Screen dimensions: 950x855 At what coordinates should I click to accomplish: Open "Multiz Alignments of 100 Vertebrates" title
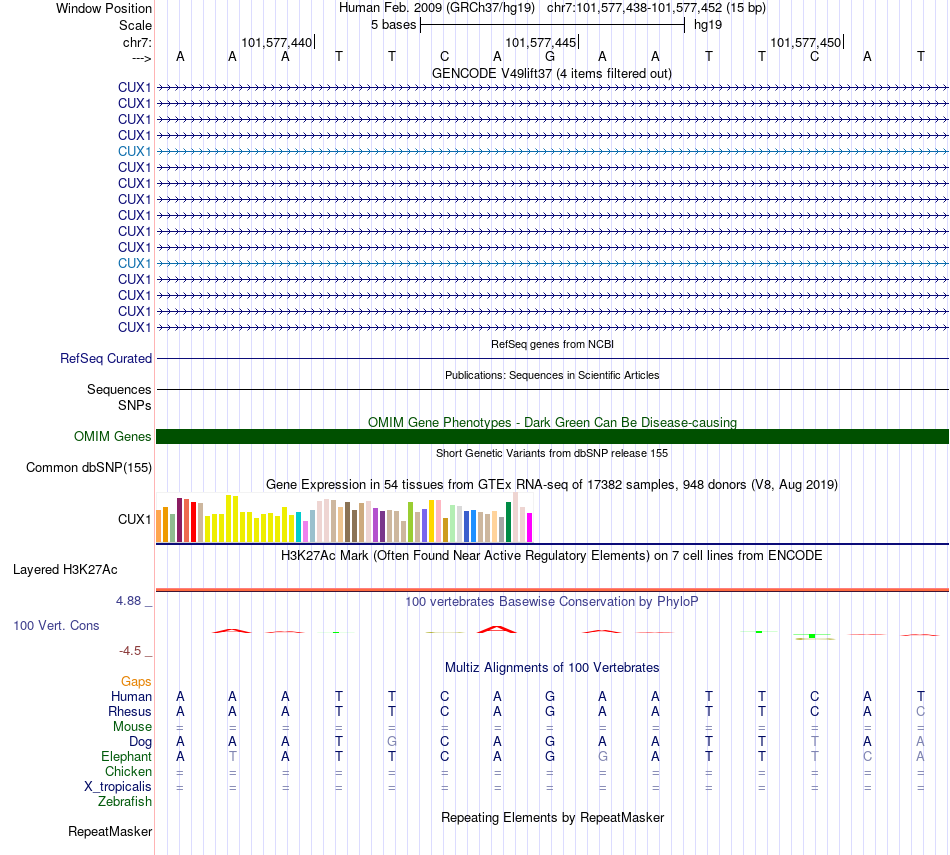coord(552,668)
